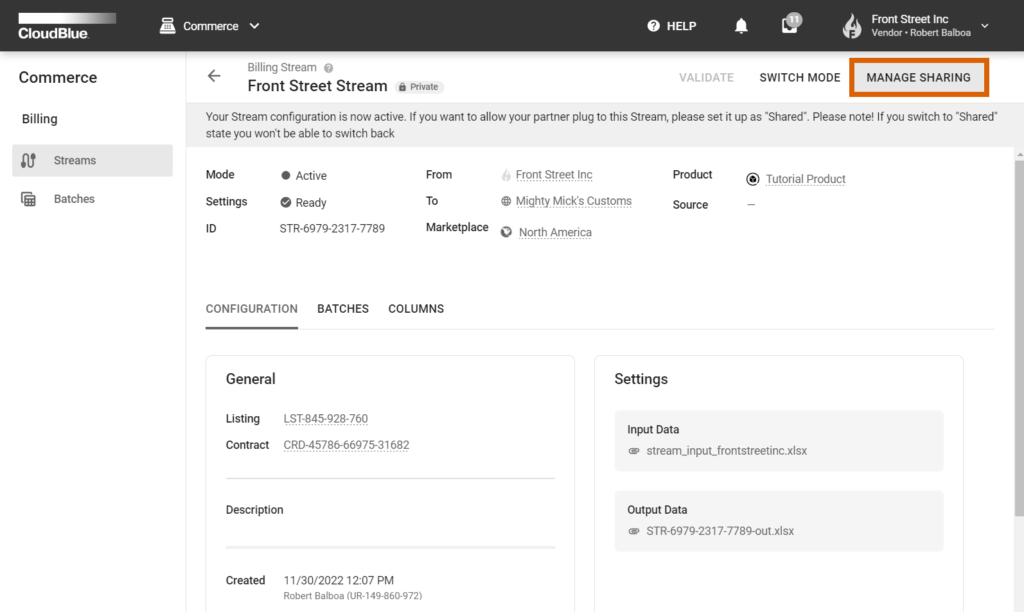Click the Commerce cash register icon
Screen dimensions: 1024x612
pyautogui.click(x=167, y=26)
